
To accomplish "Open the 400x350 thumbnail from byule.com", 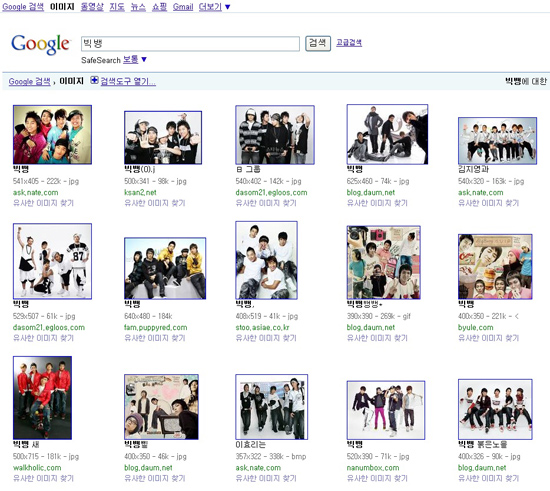I will tap(495, 267).
